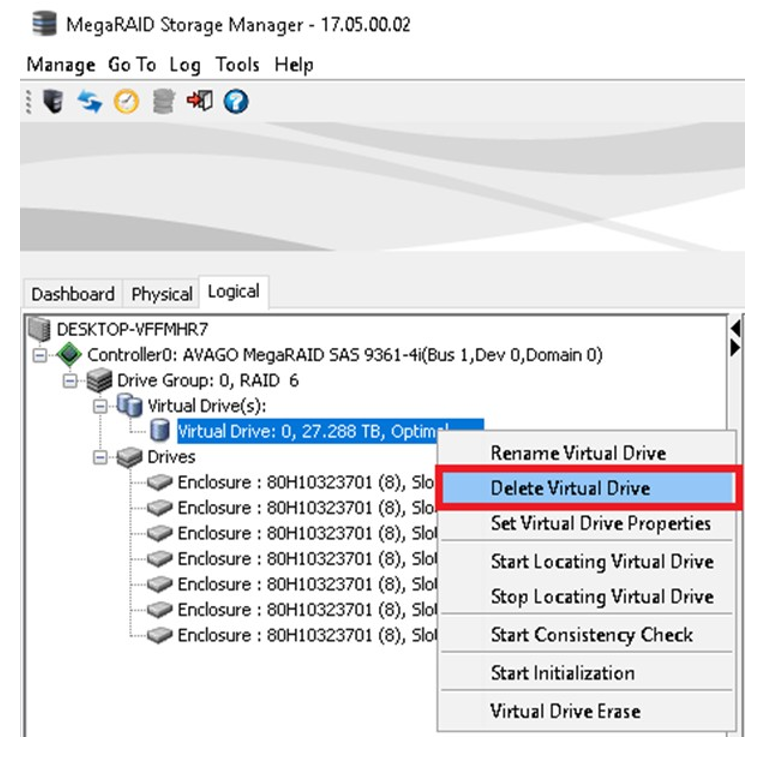This screenshot has width=771, height=763.
Task: Collapse the Virtual Drive(s) node
Action: click(100, 406)
